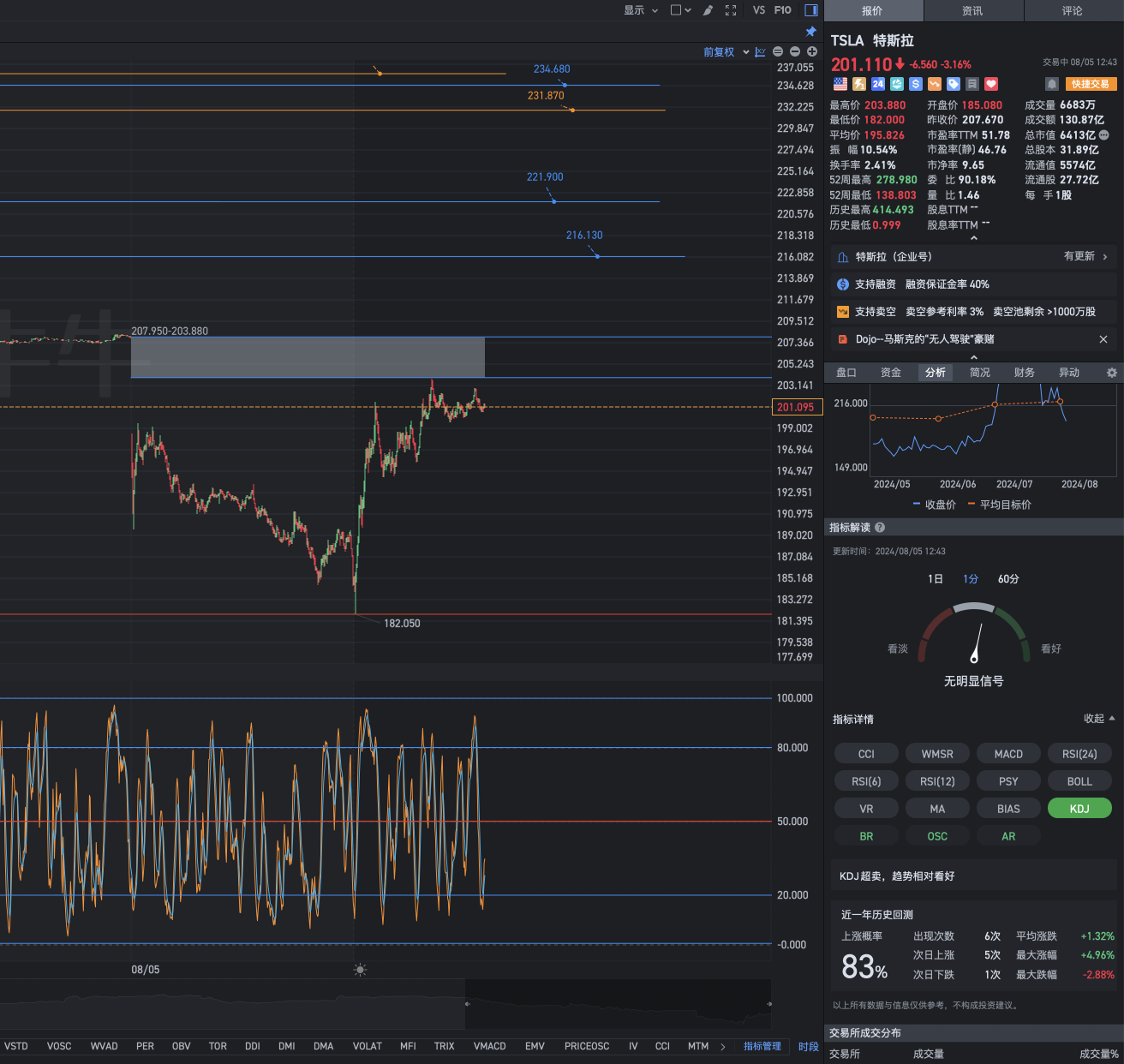Click the blue dollar sign icon

[x=916, y=84]
